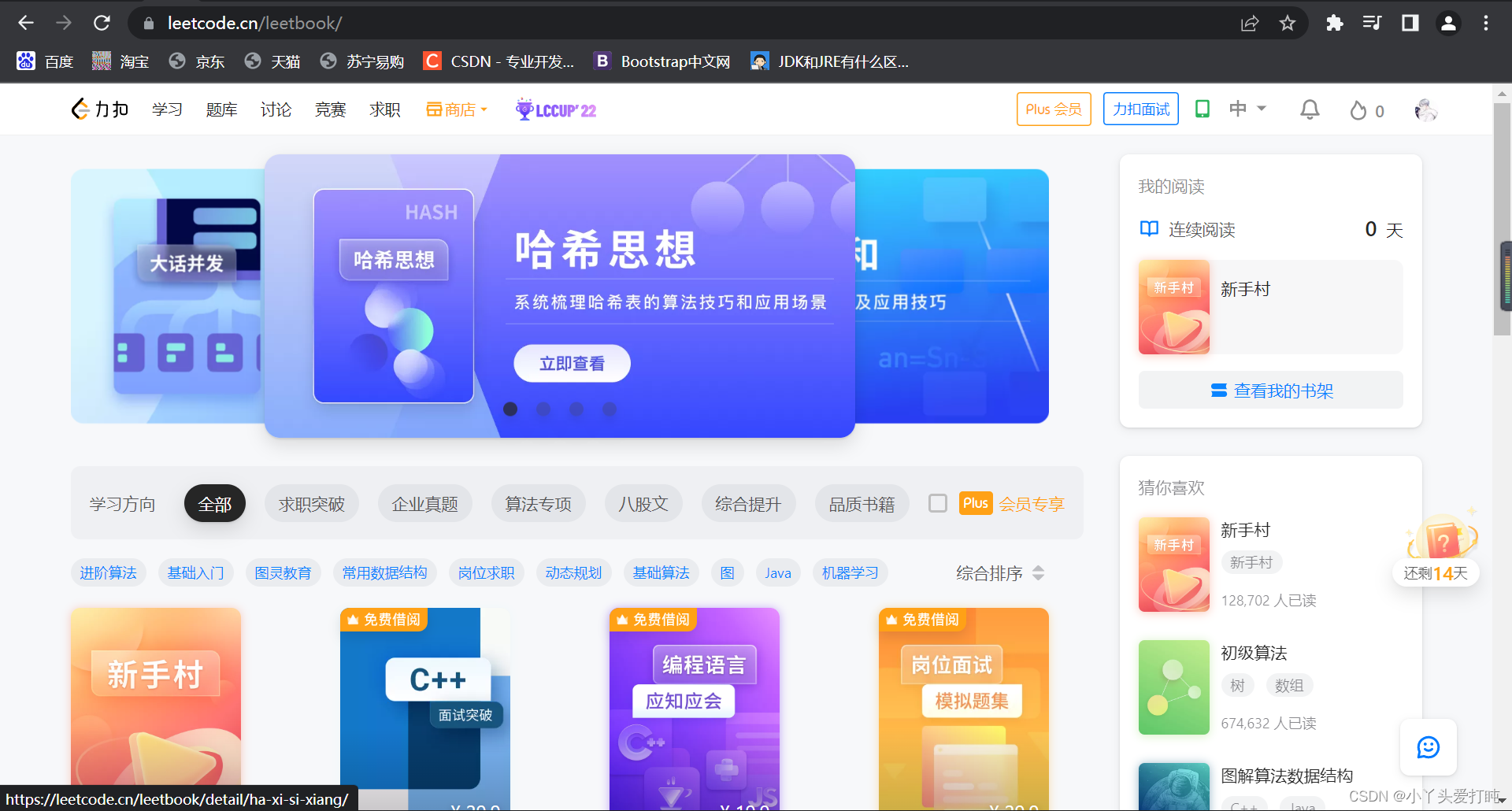Select the 全部 learning direction filter
1512x811 pixels.
click(215, 504)
